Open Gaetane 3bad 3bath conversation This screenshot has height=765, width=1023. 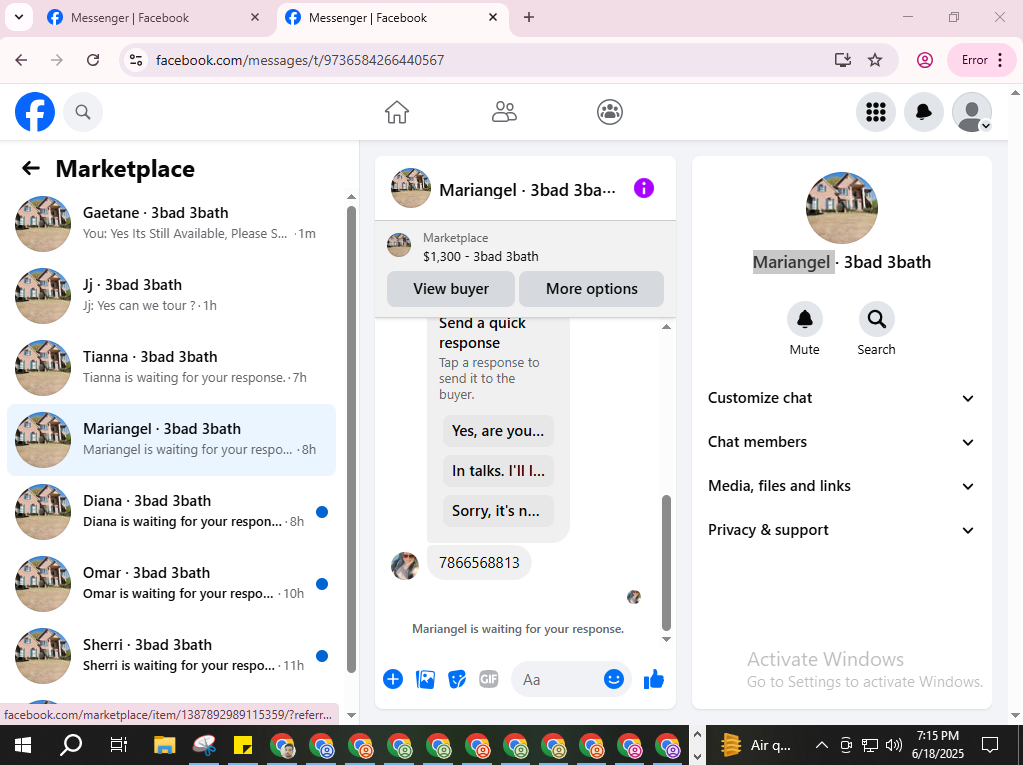click(x=172, y=224)
